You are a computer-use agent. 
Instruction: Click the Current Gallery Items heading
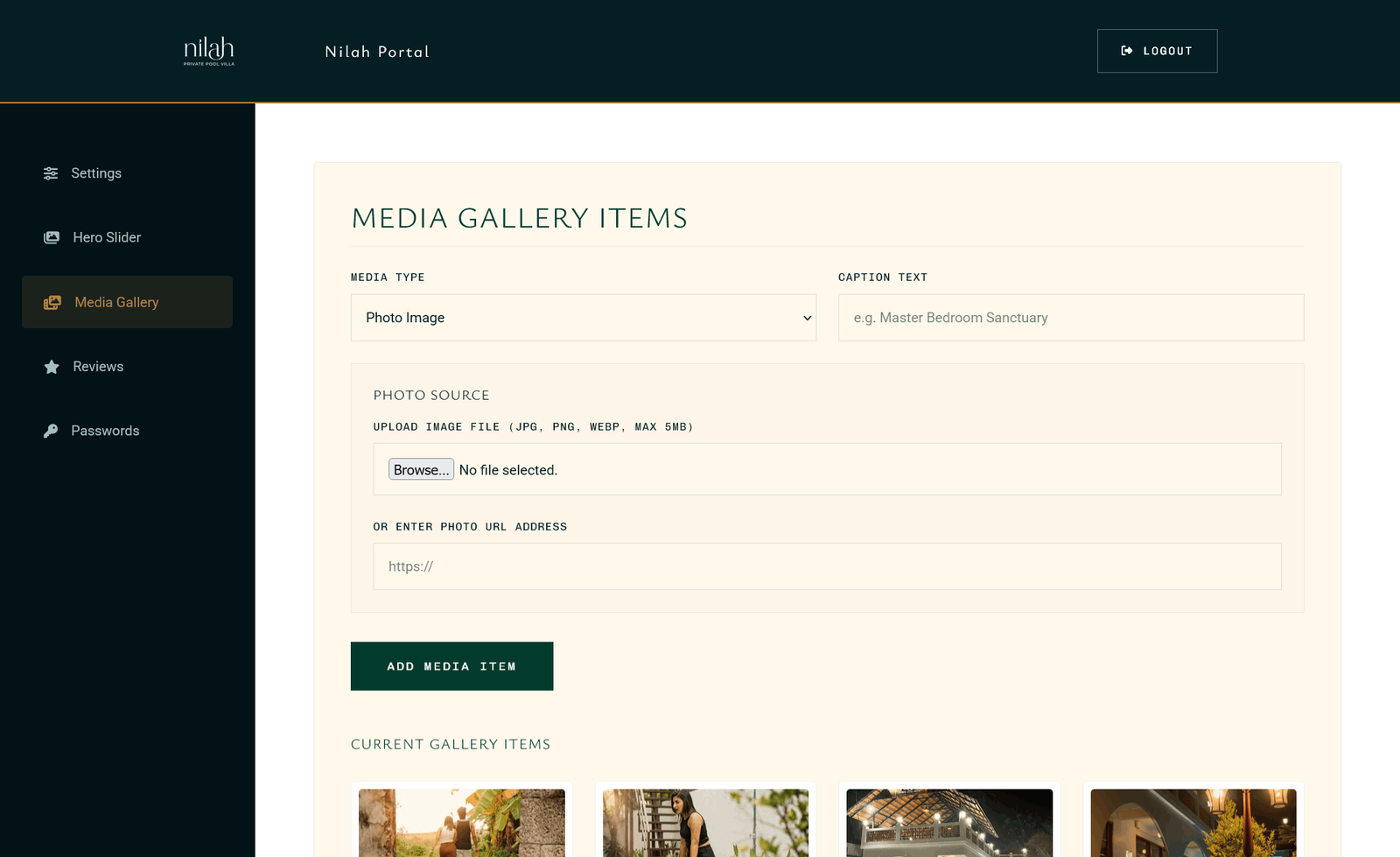click(451, 744)
